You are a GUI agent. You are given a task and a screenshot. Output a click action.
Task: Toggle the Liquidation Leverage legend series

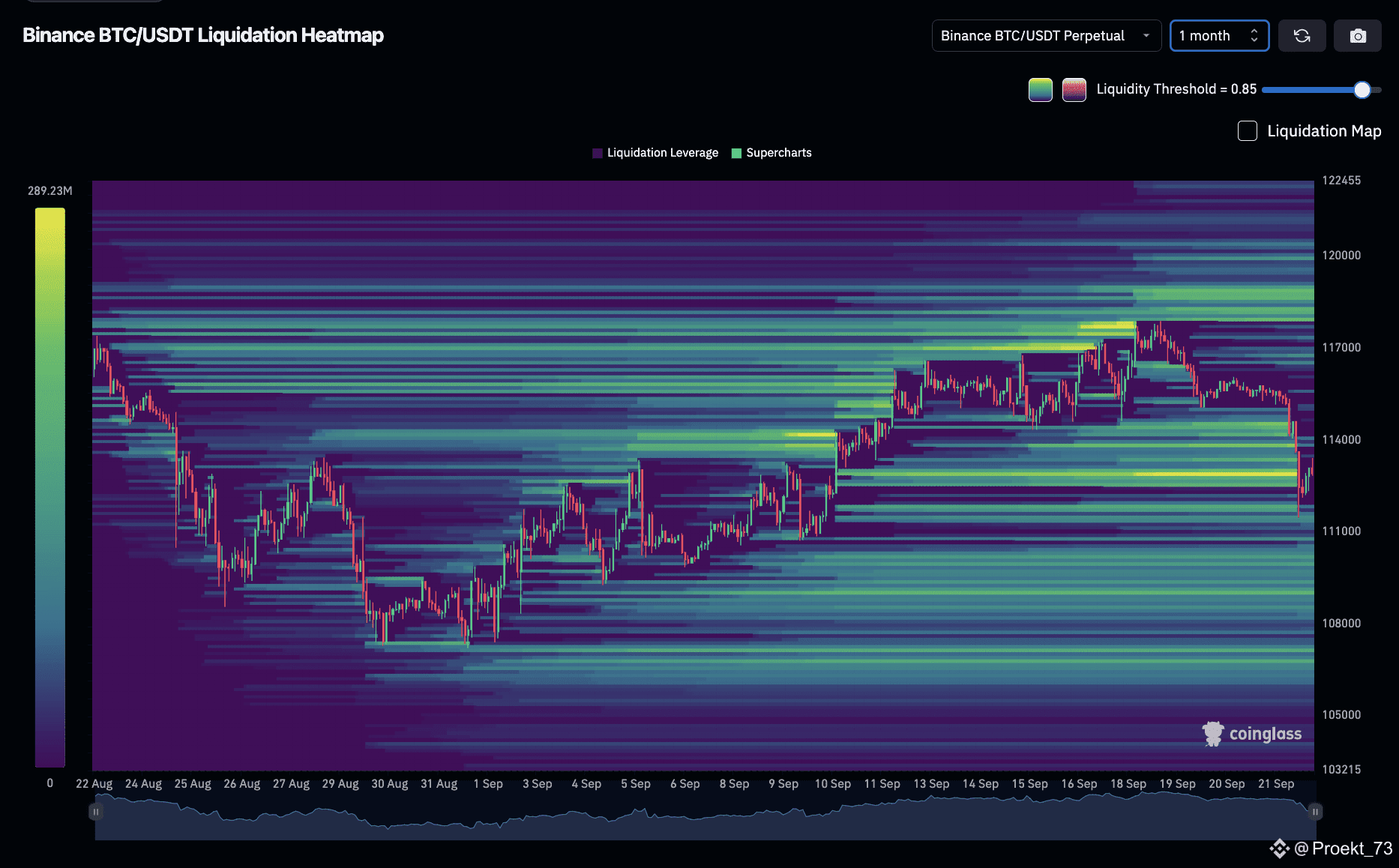point(655,153)
